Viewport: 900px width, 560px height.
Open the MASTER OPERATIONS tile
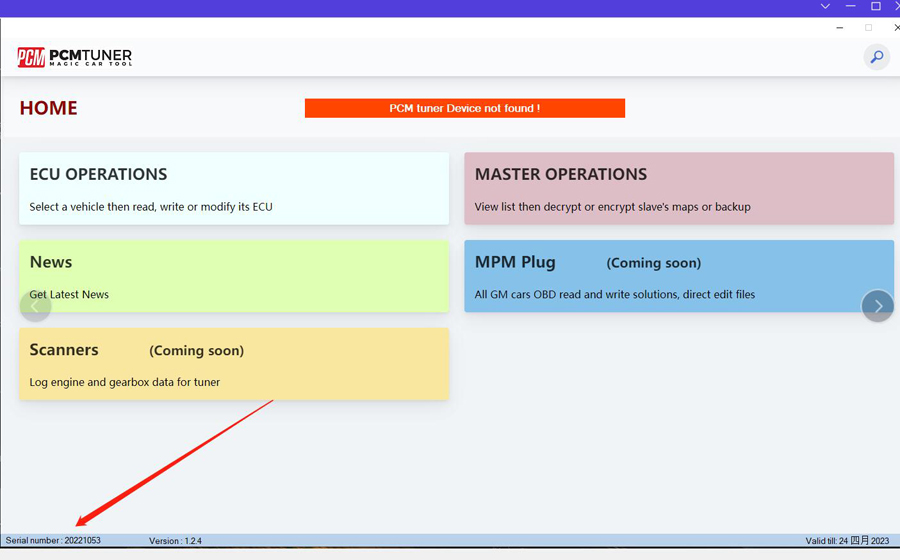click(679, 188)
